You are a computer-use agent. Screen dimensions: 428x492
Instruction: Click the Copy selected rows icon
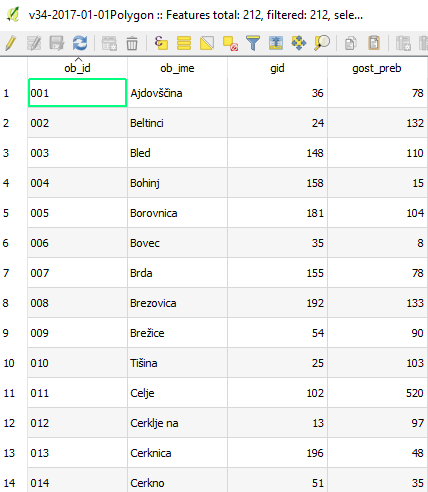350,43
